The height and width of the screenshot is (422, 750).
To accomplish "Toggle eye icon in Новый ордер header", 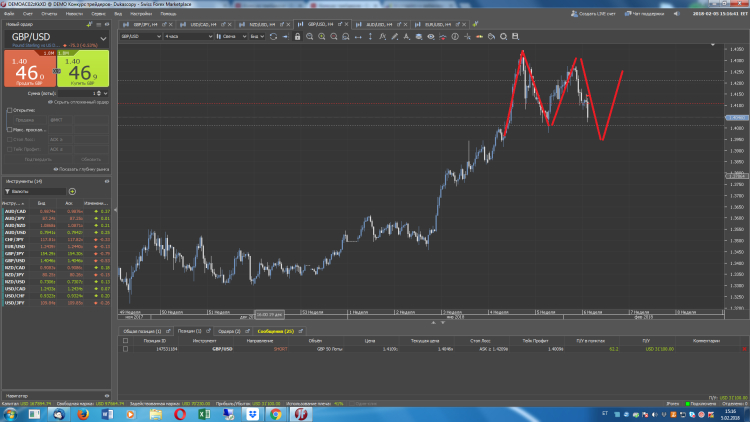I will 107,24.
